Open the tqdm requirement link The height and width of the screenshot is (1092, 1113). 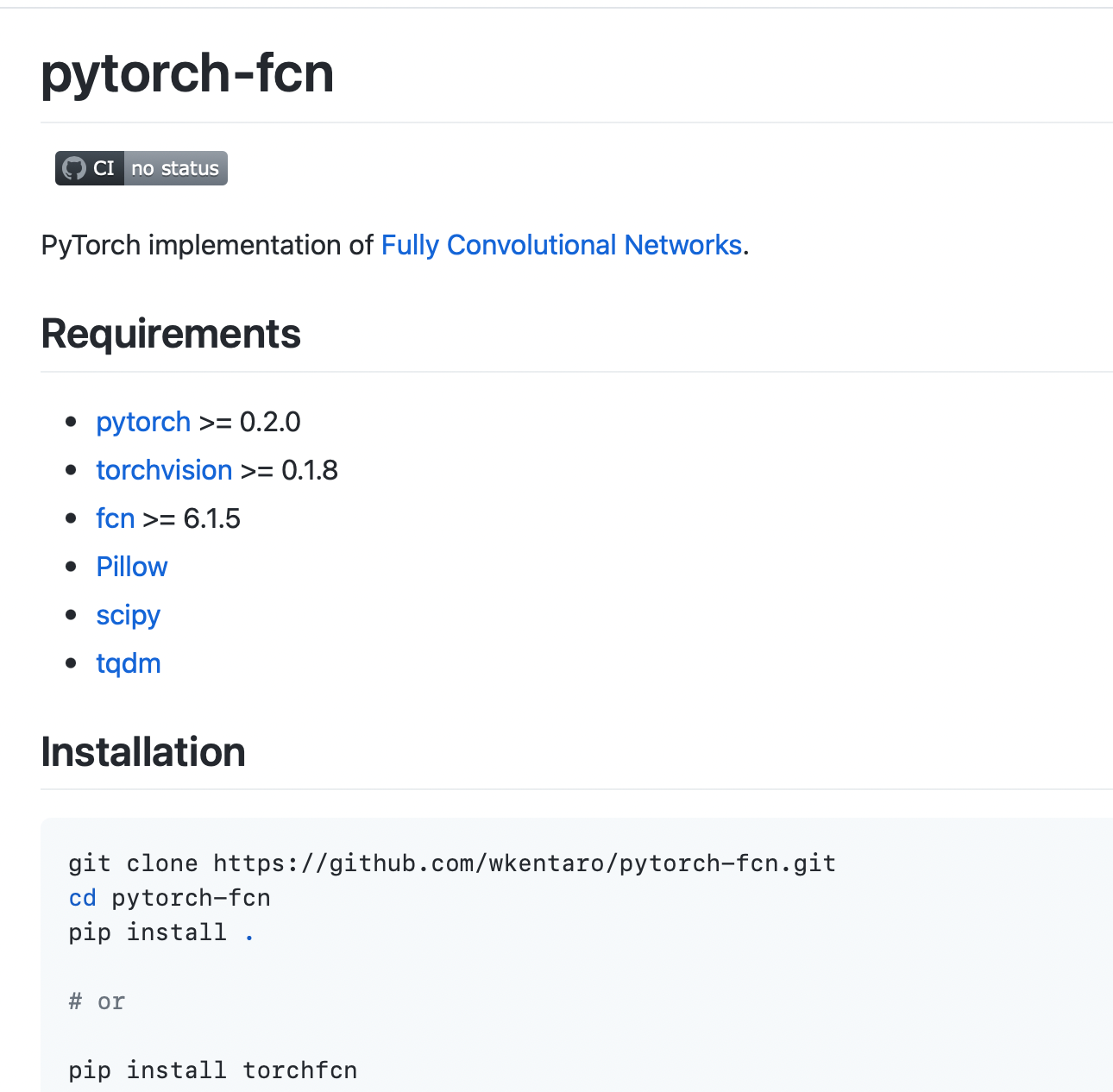click(x=128, y=663)
